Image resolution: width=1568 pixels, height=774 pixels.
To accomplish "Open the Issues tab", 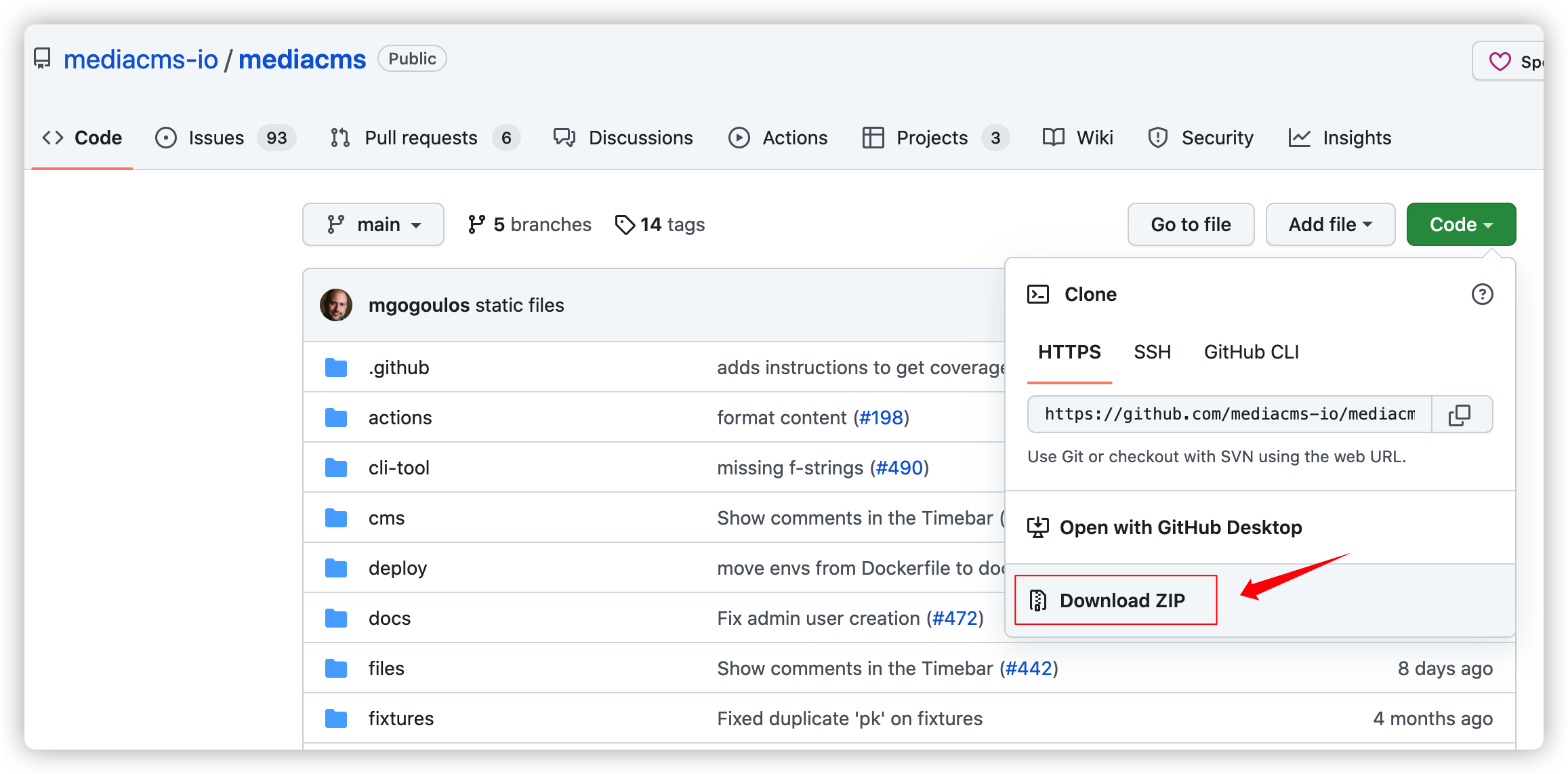I will click(216, 138).
